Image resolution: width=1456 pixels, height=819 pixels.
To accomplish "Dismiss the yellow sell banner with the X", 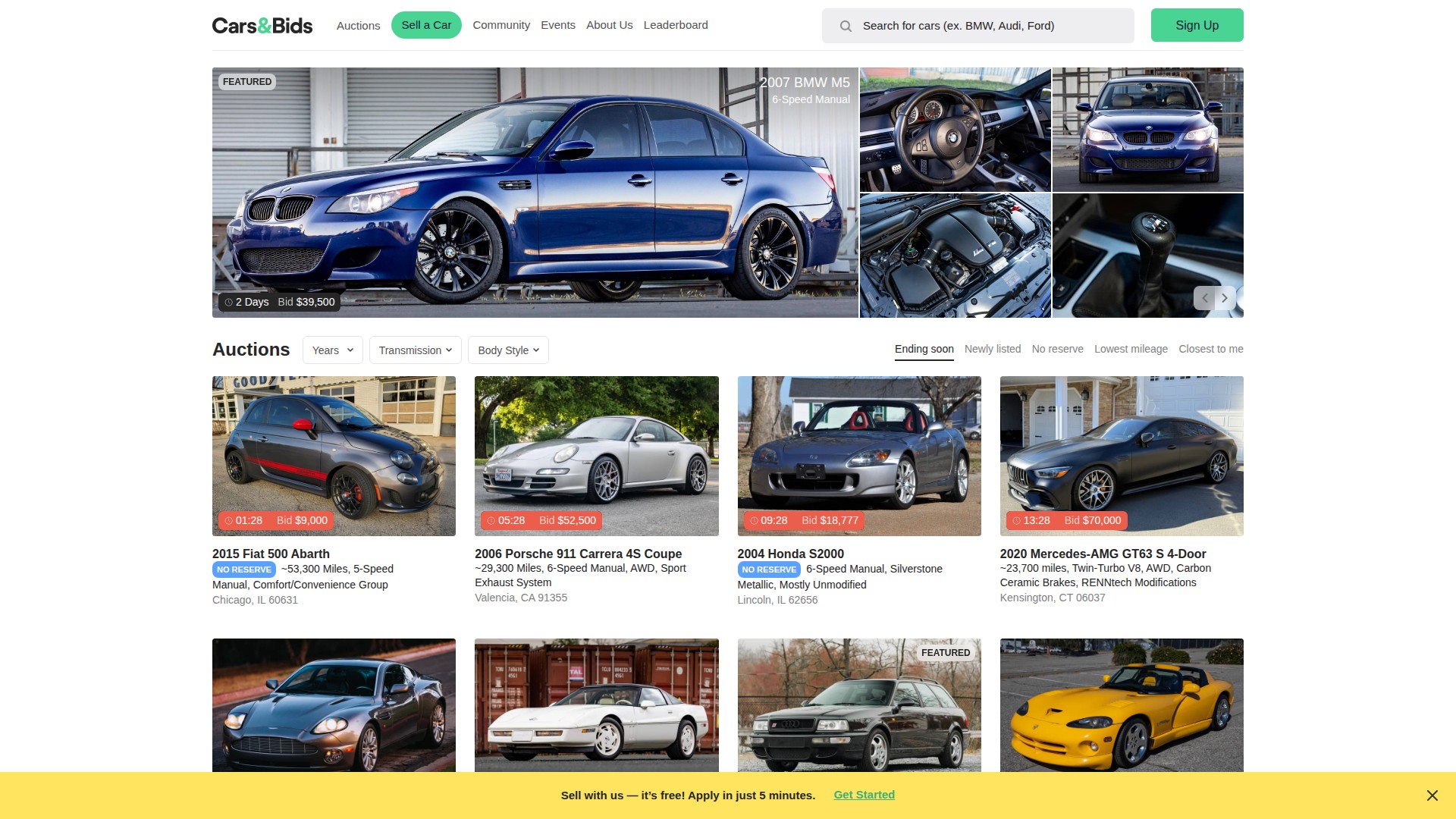I will (1432, 795).
